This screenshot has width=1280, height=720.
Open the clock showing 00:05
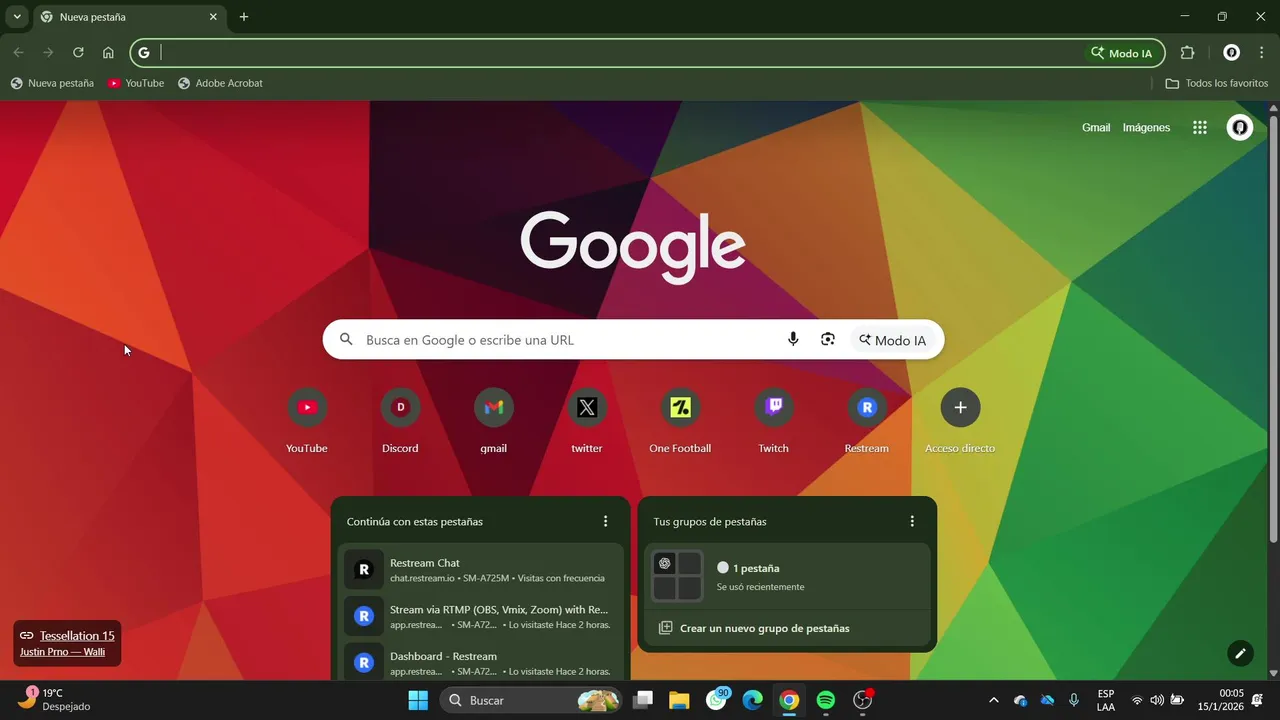1219,700
